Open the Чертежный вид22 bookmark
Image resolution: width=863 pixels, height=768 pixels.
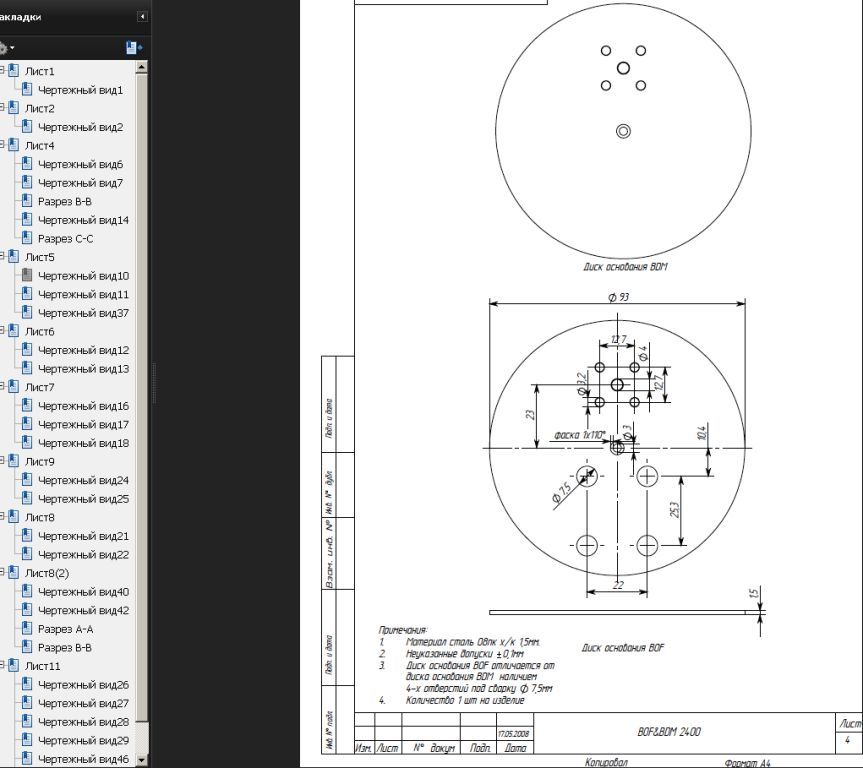[x=83, y=555]
